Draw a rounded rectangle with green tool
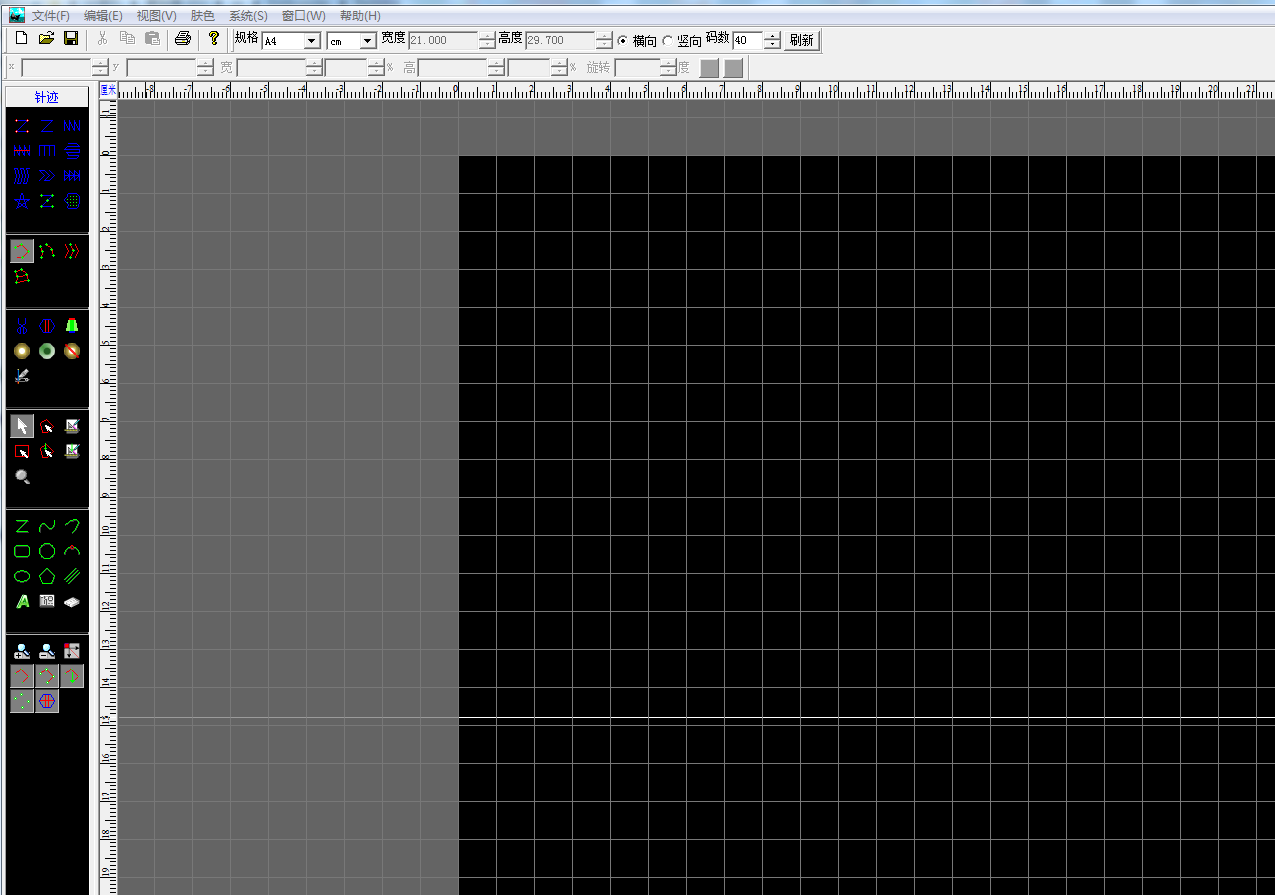 click(x=22, y=551)
